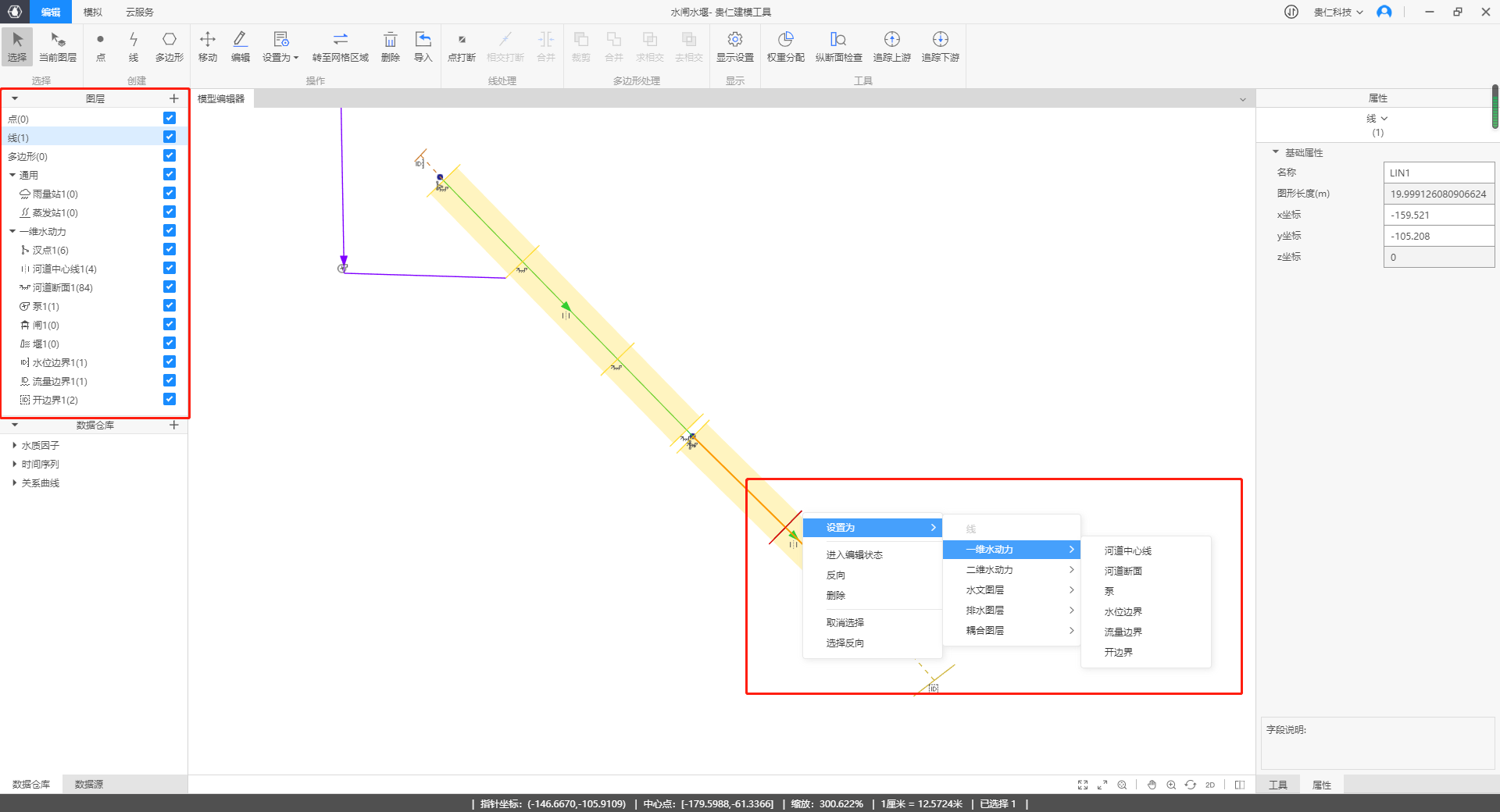Viewport: 1500px width, 812px height.
Task: Toggle the 泵1(1) layer checkbox
Action: point(170,306)
